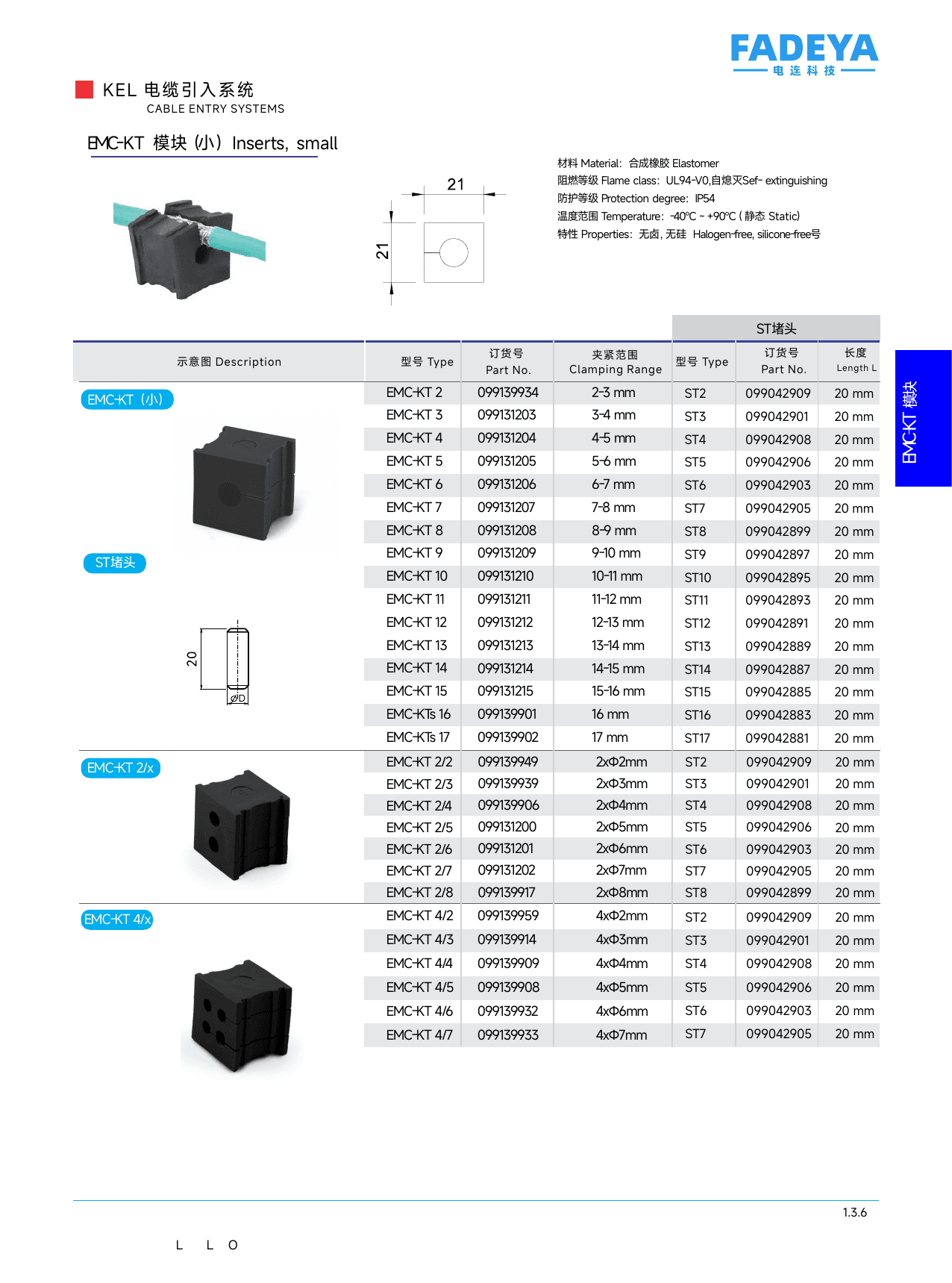The height and width of the screenshot is (1283, 952).
Task: Click the EMC-KT 3 type cell
Action: [414, 415]
